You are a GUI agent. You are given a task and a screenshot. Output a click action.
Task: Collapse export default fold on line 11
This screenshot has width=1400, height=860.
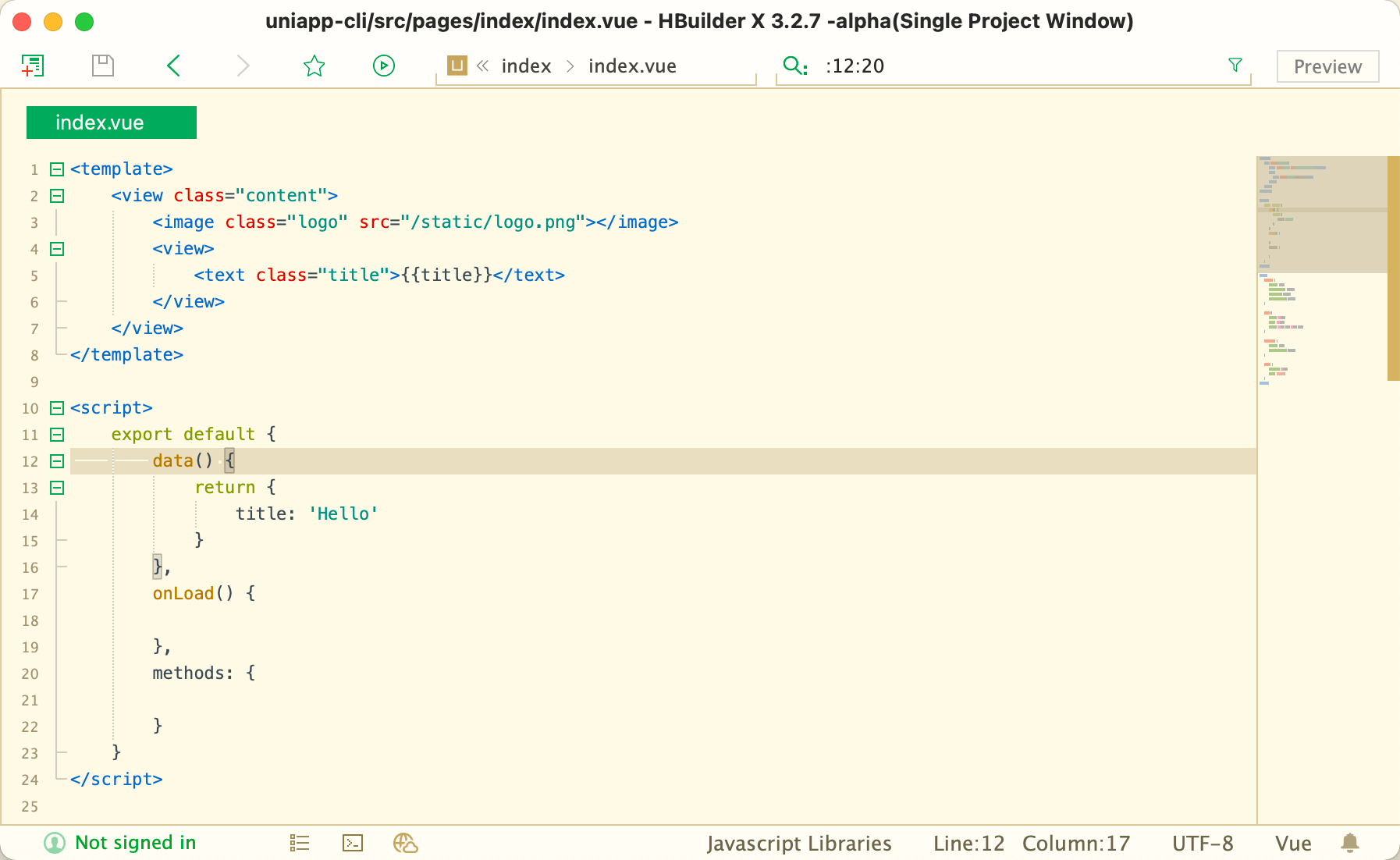pos(57,435)
